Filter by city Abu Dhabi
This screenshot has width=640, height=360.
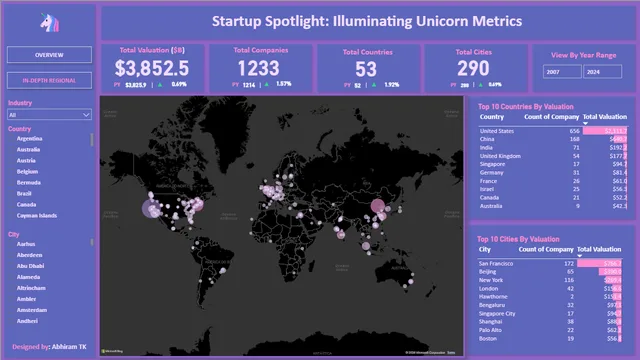click(30, 266)
